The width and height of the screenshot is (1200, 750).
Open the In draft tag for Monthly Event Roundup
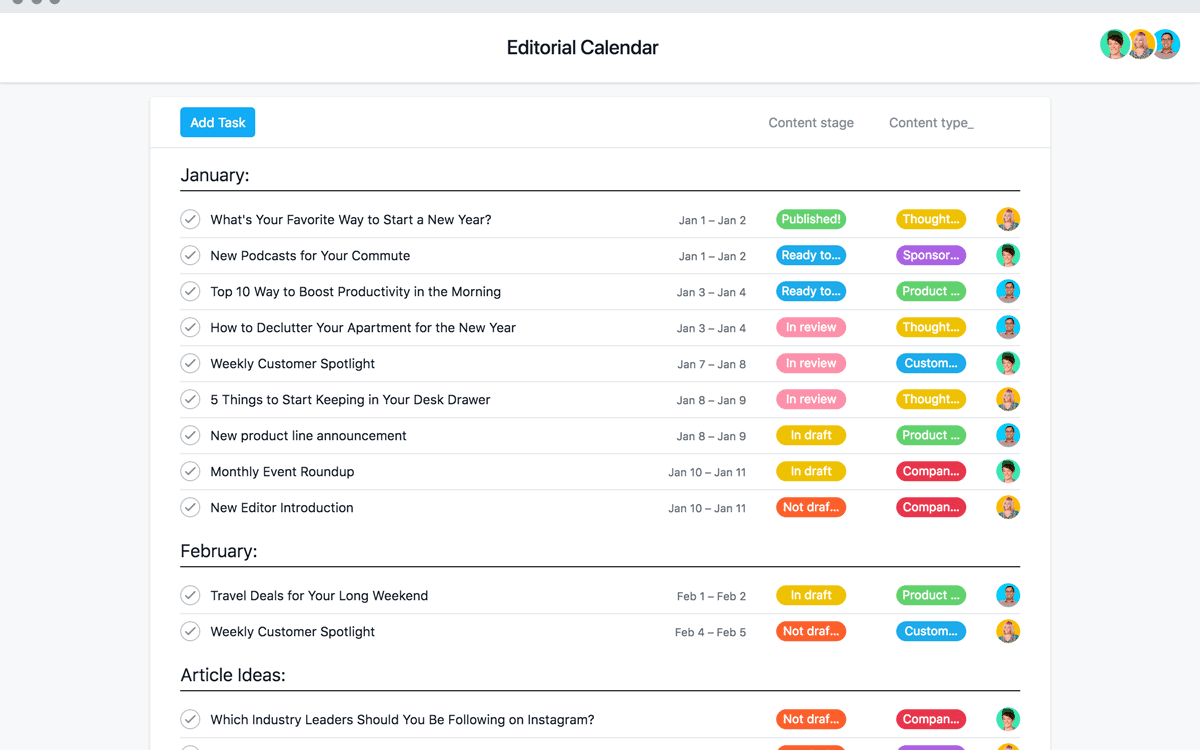coord(811,471)
